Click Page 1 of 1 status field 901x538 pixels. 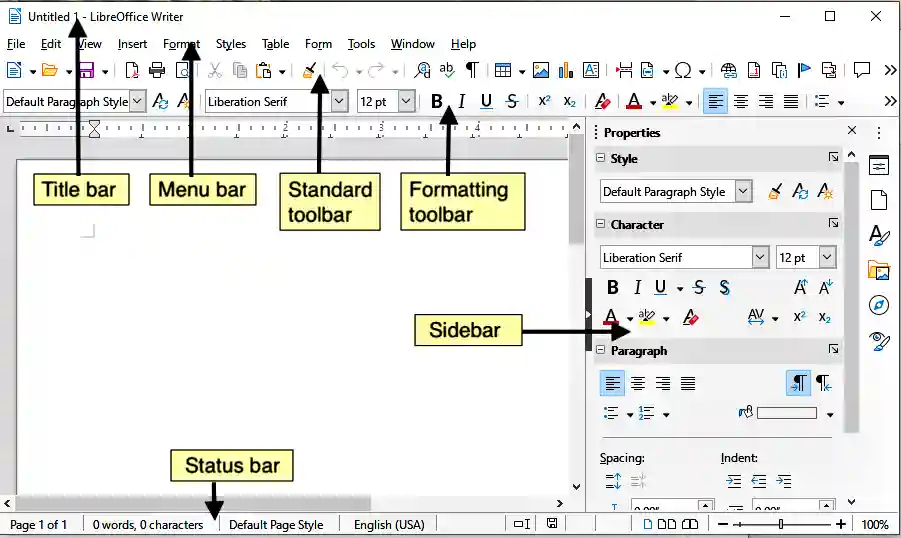coord(38,525)
